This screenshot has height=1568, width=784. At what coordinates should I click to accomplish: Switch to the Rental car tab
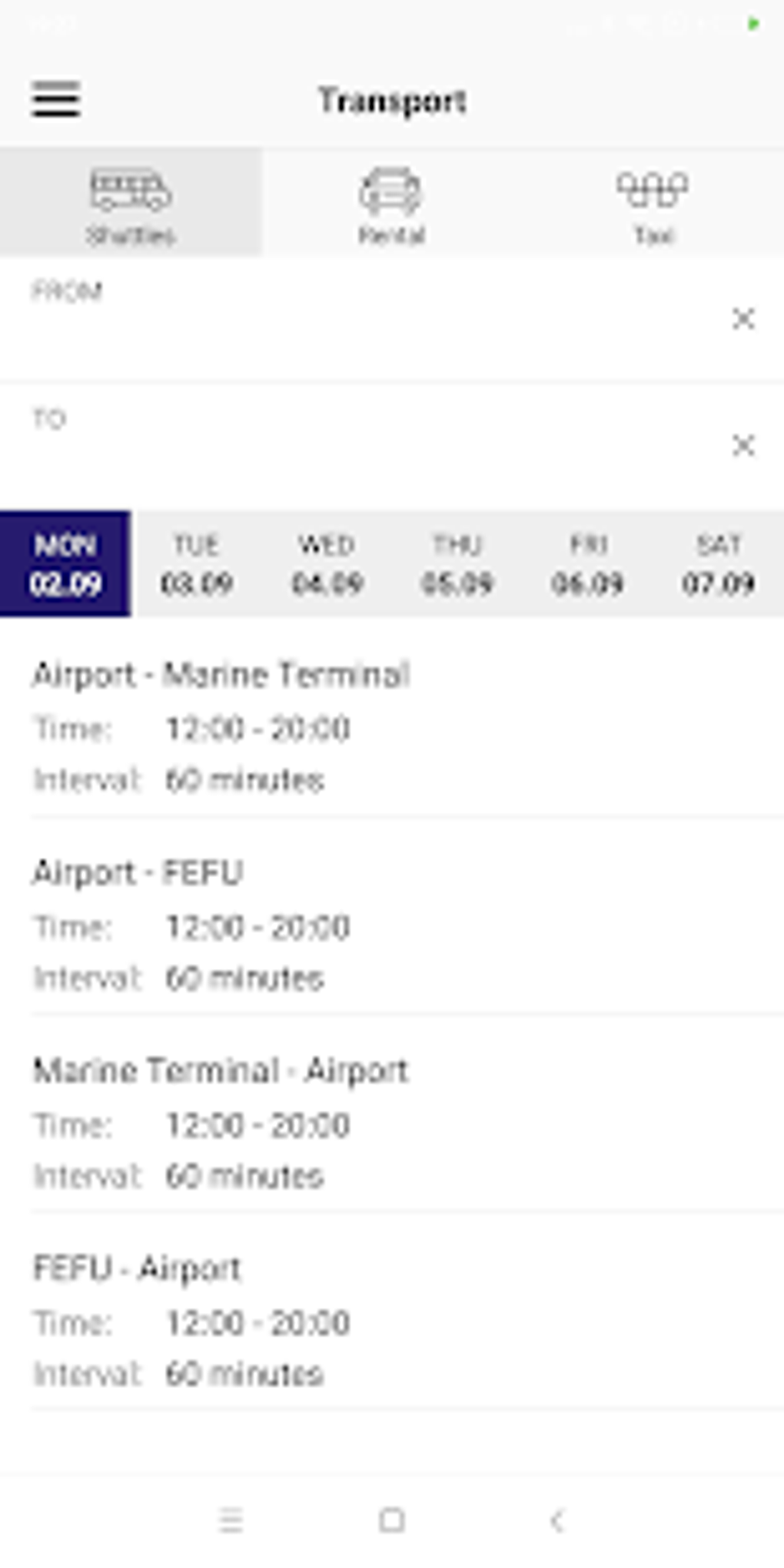[x=391, y=203]
